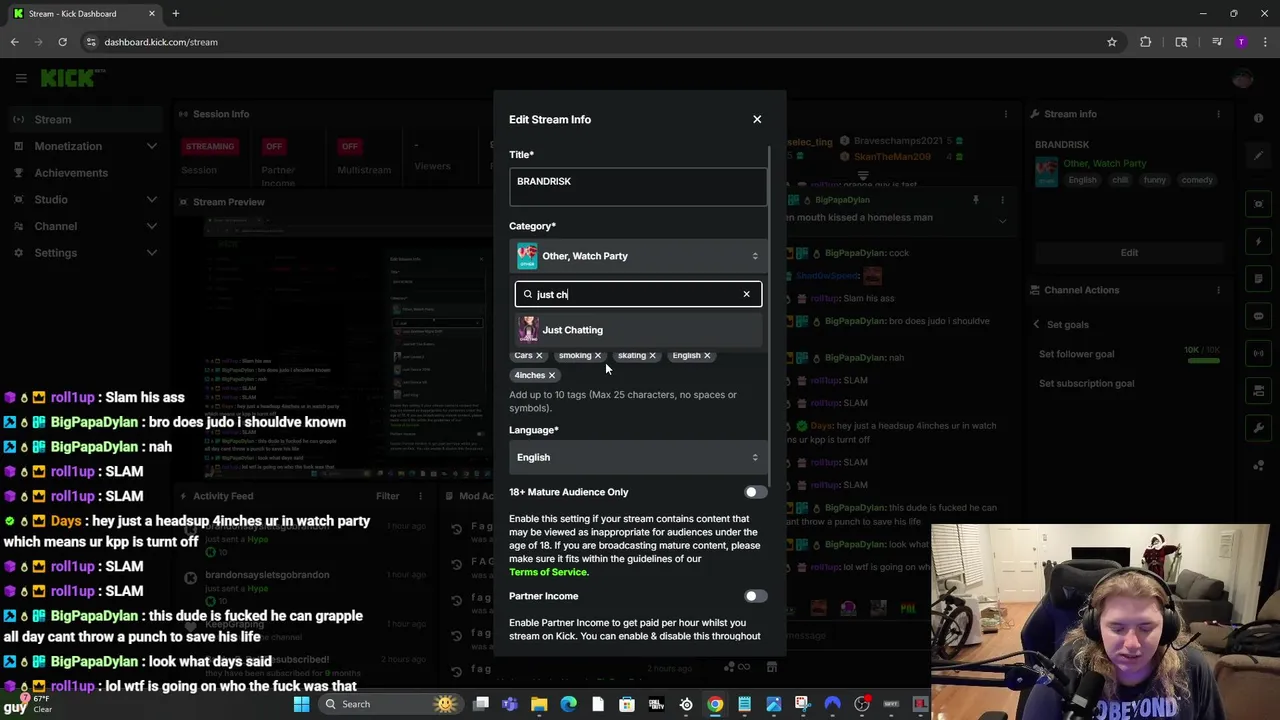Toggle the Partner Income switch
This screenshot has height=720, width=1280.
pos(756,596)
